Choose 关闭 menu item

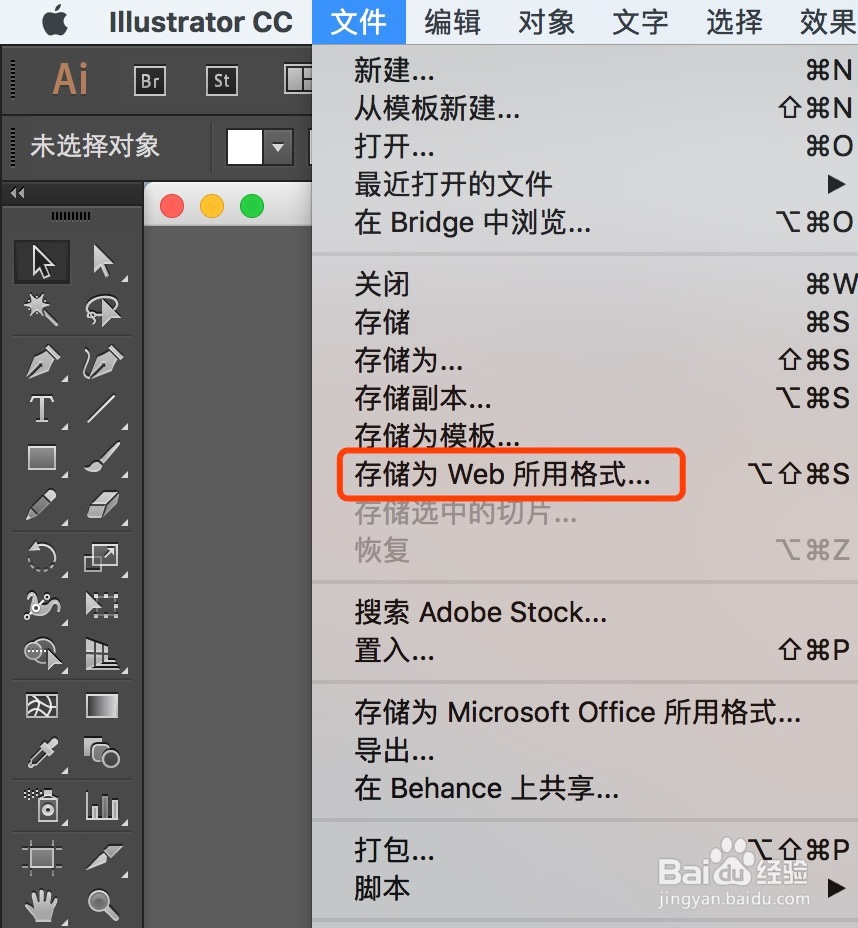click(x=585, y=284)
